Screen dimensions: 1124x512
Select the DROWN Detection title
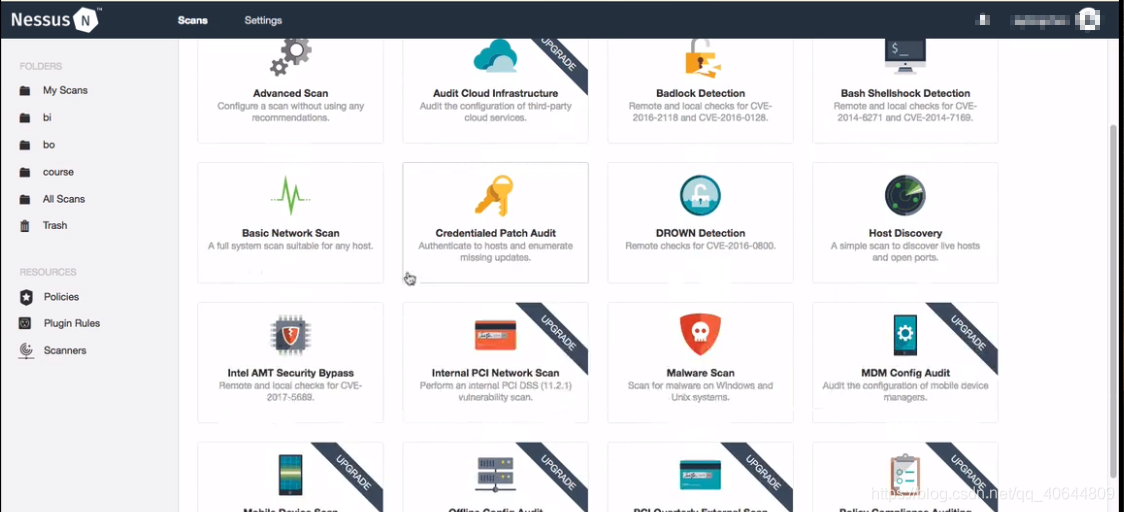[x=700, y=233]
